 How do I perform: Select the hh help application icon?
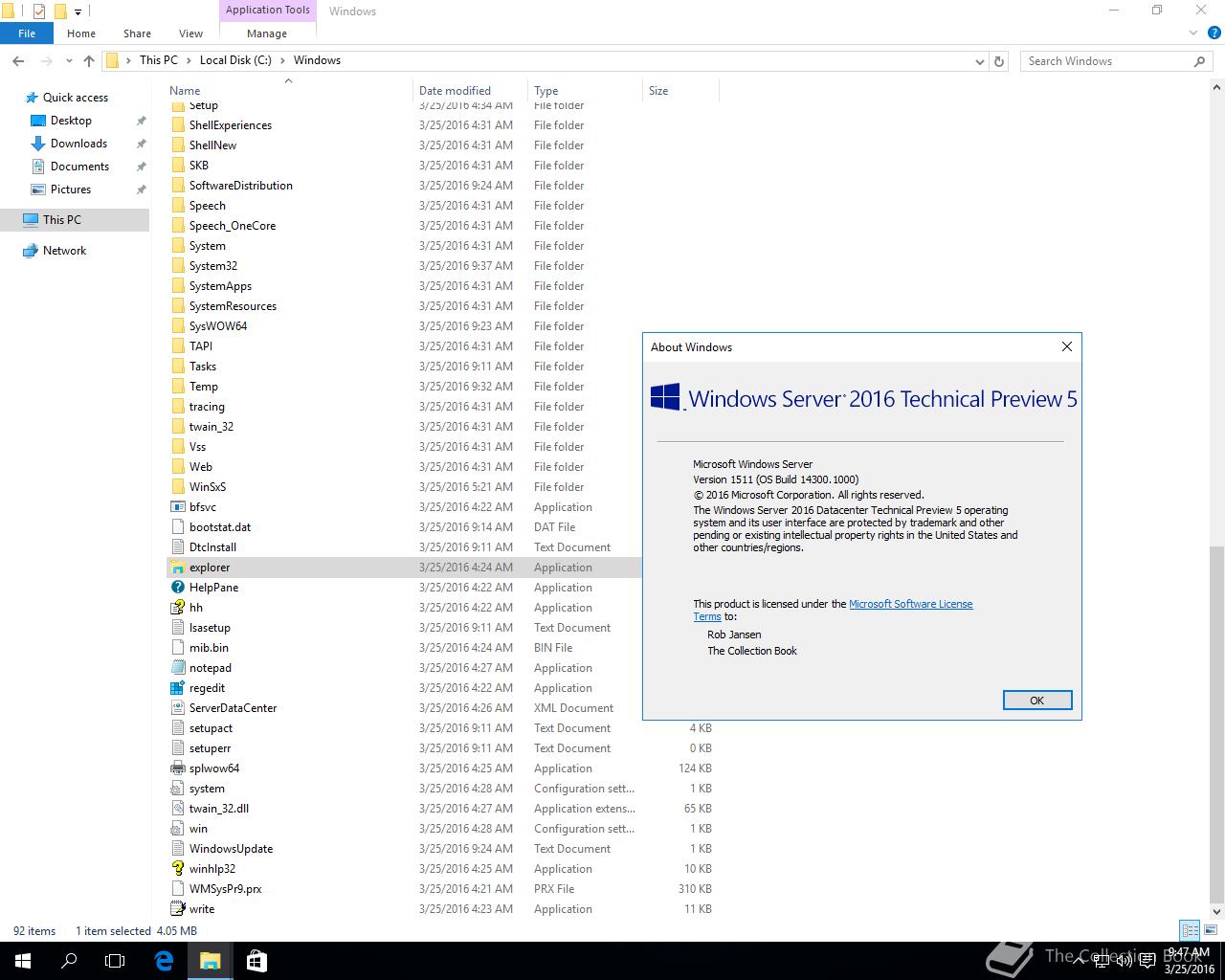(177, 608)
